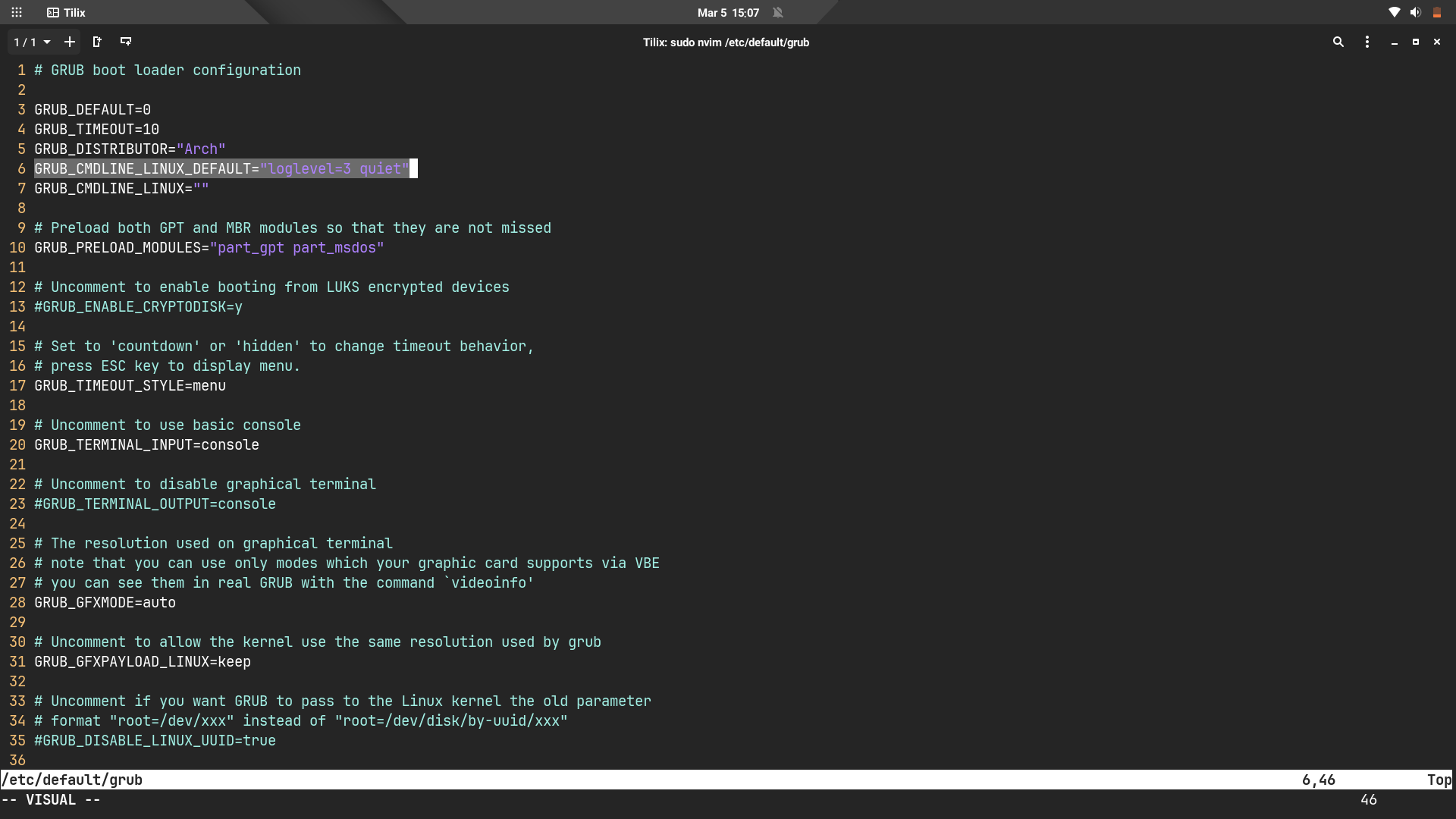Open the Mar 5 15:07 clock panel
This screenshot has width=1456, height=819.
pyautogui.click(x=728, y=13)
